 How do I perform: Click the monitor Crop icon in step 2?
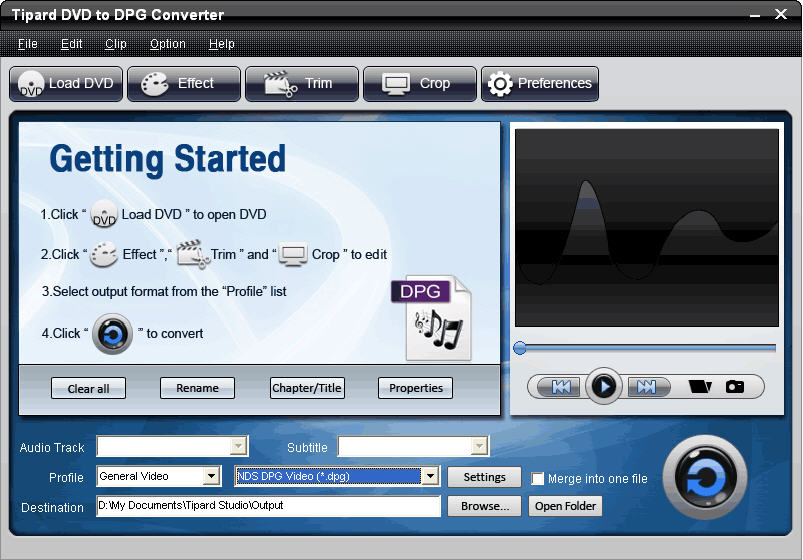coord(293,254)
